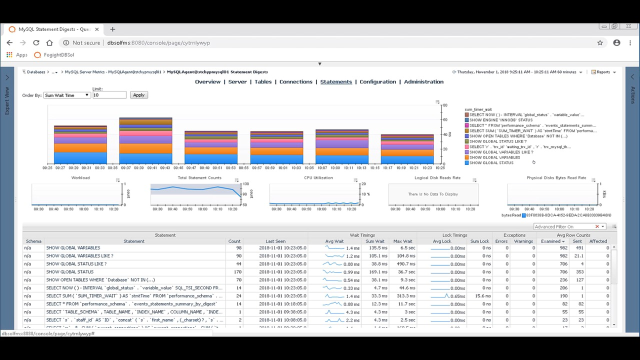Open the FoglightDBSol bookmark
Image resolution: width=640 pixels, height=360 pixels.
point(54,55)
